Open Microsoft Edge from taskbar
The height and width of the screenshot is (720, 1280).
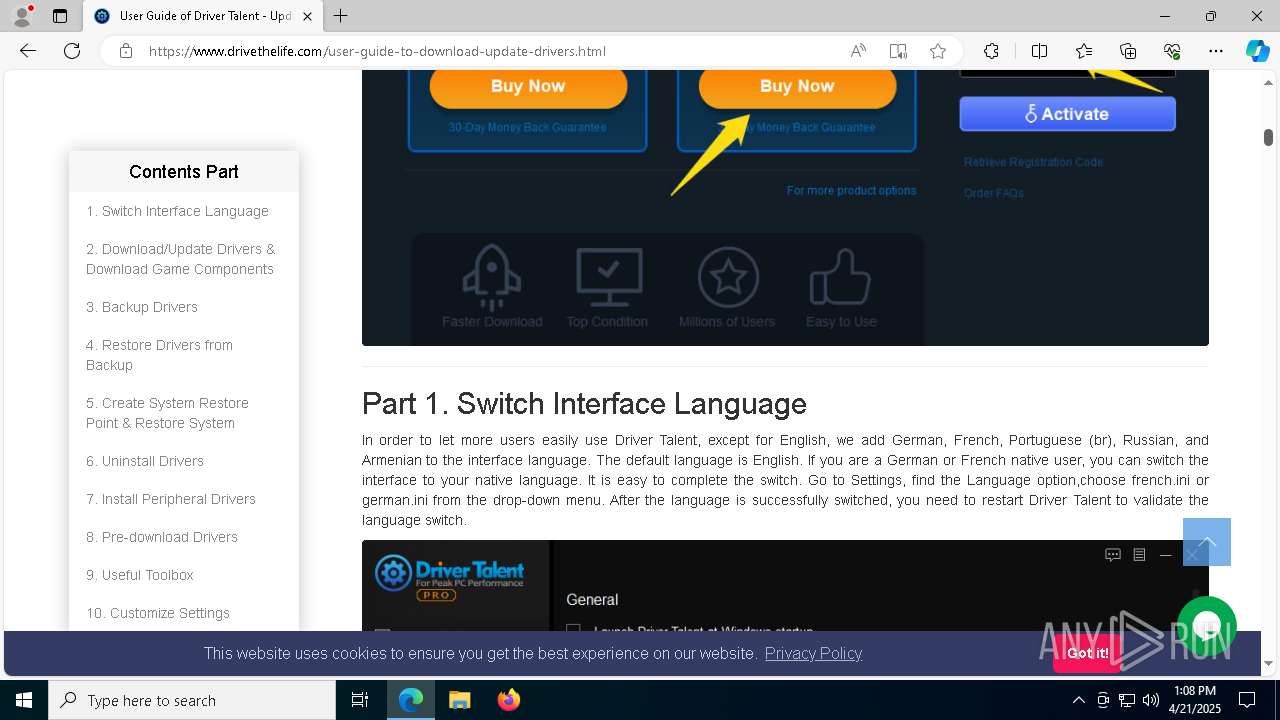[411, 700]
